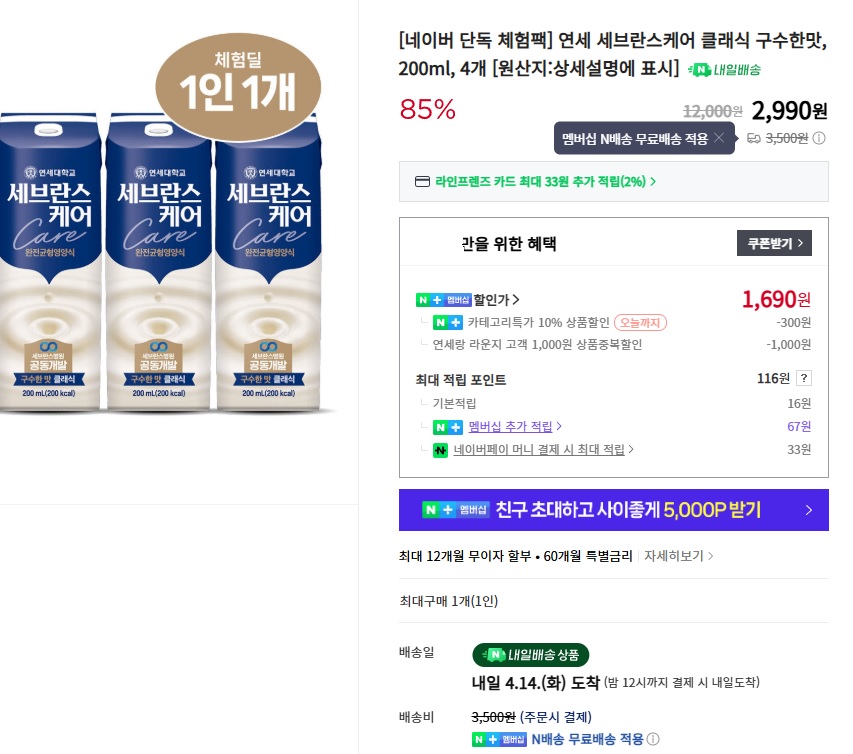Click the credit card icon for 라인프렌즈 카드
The width and height of the screenshot is (853, 754).
click(422, 182)
